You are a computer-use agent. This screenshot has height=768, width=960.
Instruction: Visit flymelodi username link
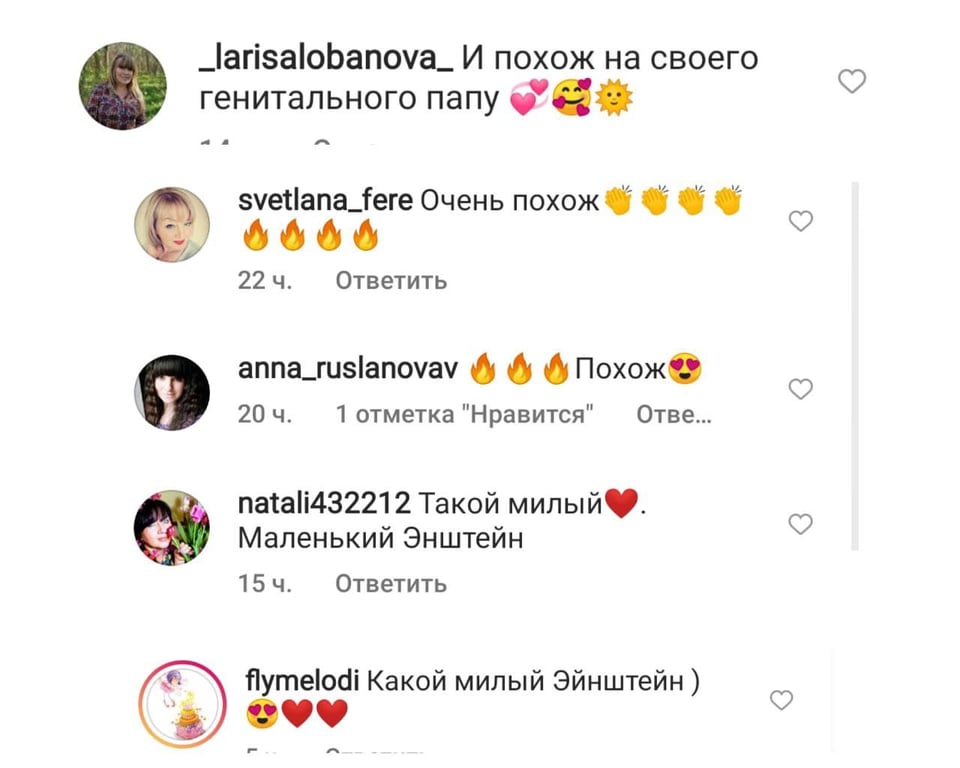(302, 681)
